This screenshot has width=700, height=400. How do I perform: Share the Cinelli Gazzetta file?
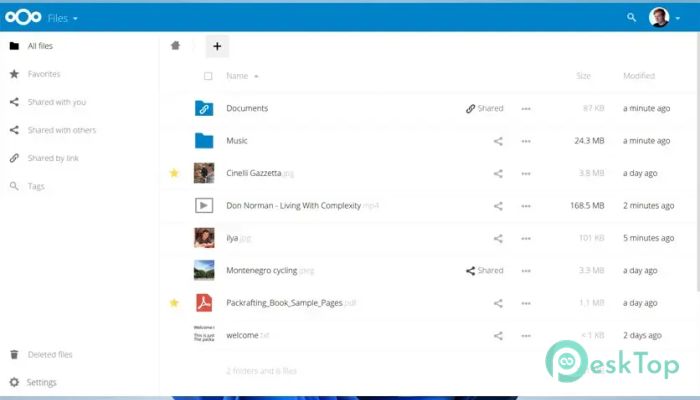498,174
